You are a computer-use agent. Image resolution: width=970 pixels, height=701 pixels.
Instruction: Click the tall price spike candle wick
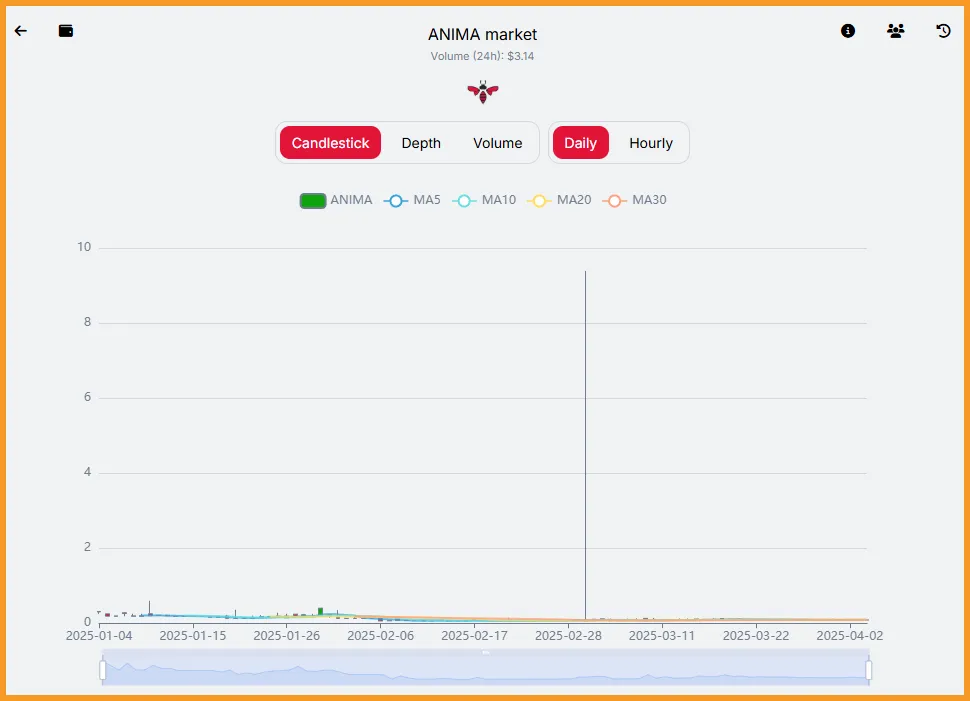click(x=585, y=444)
